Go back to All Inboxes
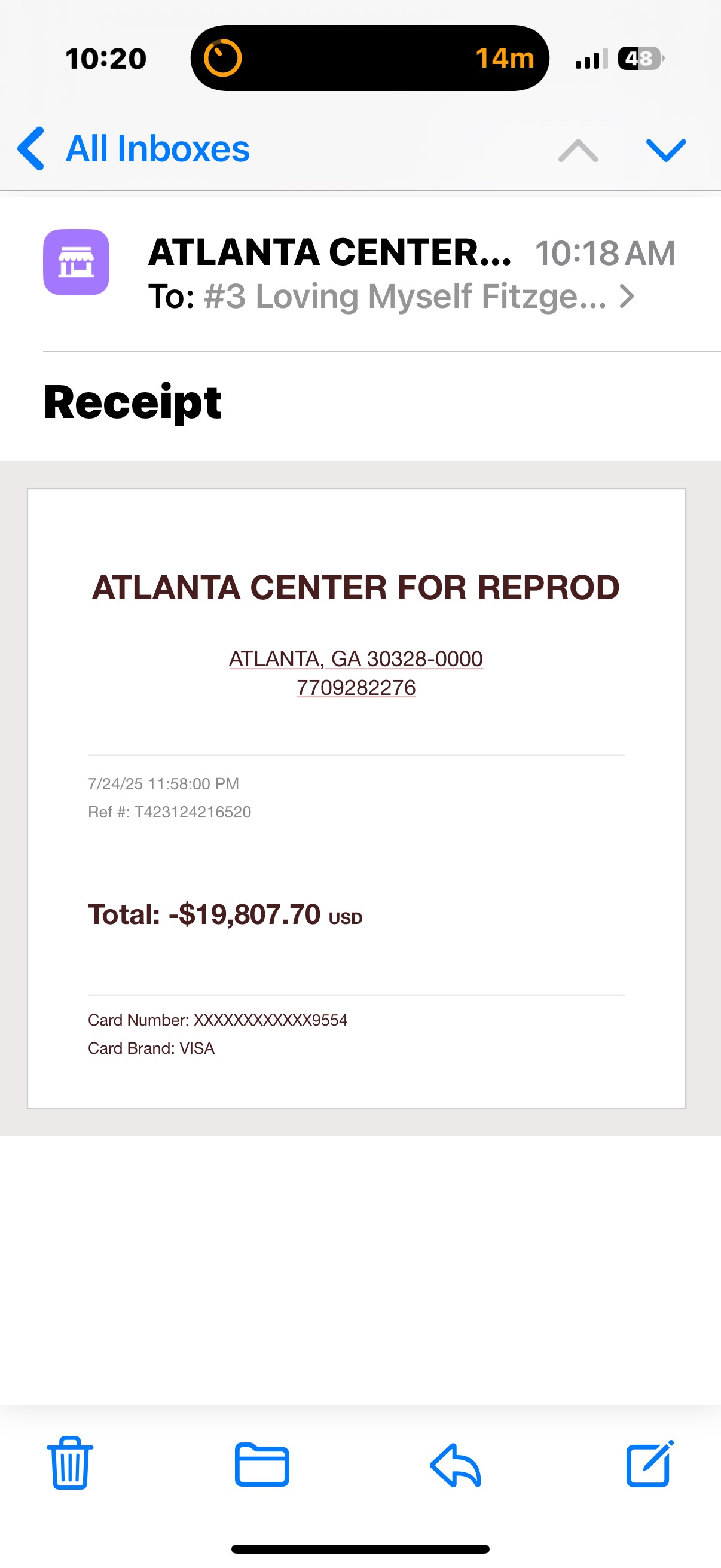This screenshot has width=721, height=1568. pyautogui.click(x=134, y=148)
